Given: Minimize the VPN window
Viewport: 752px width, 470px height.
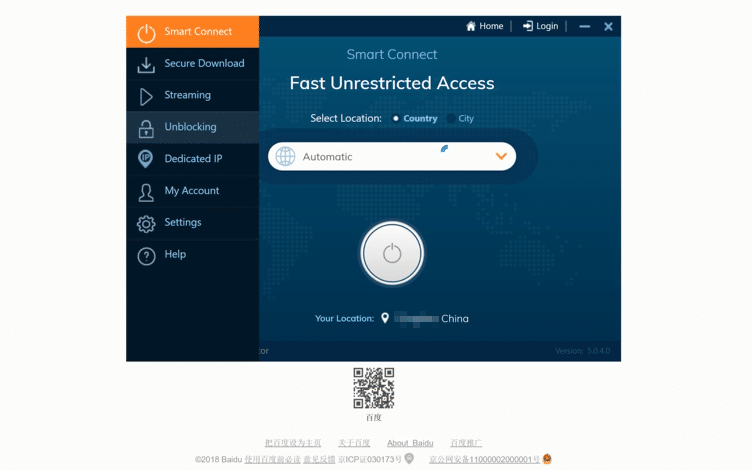Looking at the screenshot, I should point(585,26).
